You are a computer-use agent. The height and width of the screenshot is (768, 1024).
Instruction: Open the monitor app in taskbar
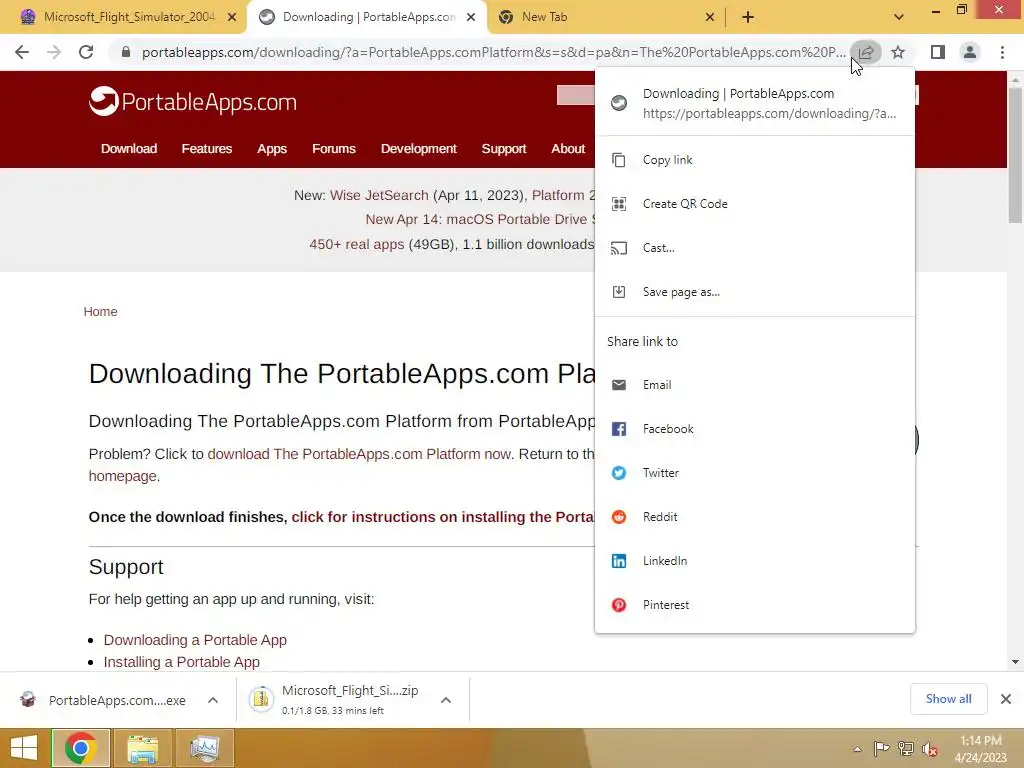204,748
